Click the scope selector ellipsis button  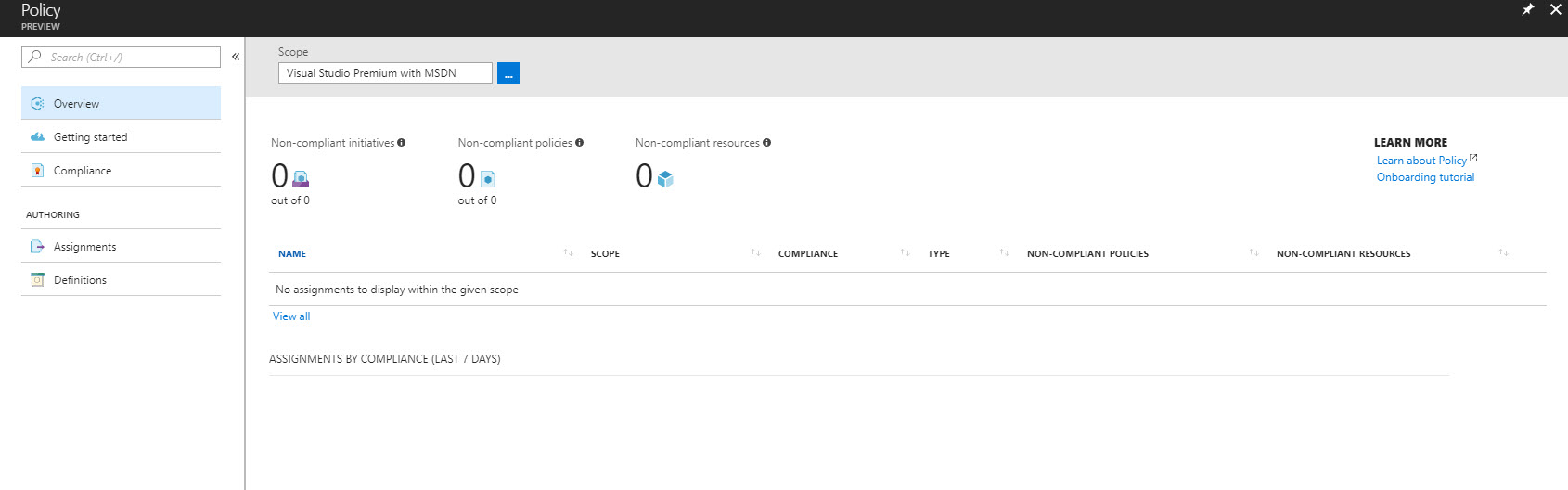tap(508, 72)
